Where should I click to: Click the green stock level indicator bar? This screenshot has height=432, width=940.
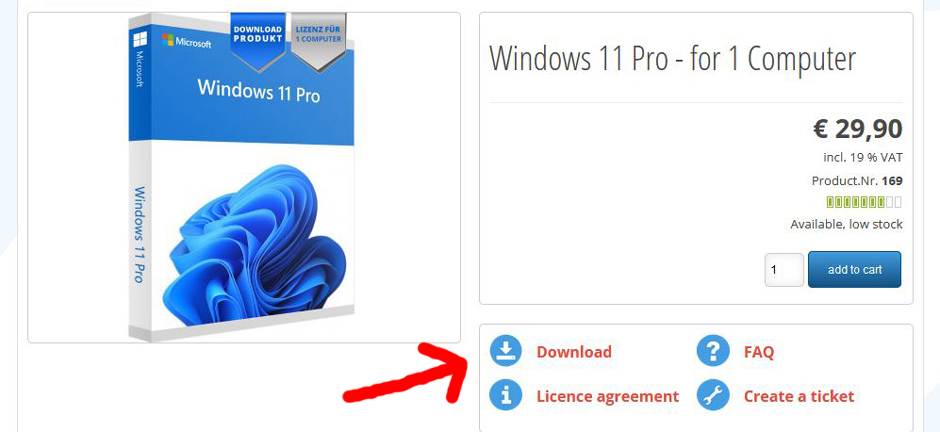[864, 203]
